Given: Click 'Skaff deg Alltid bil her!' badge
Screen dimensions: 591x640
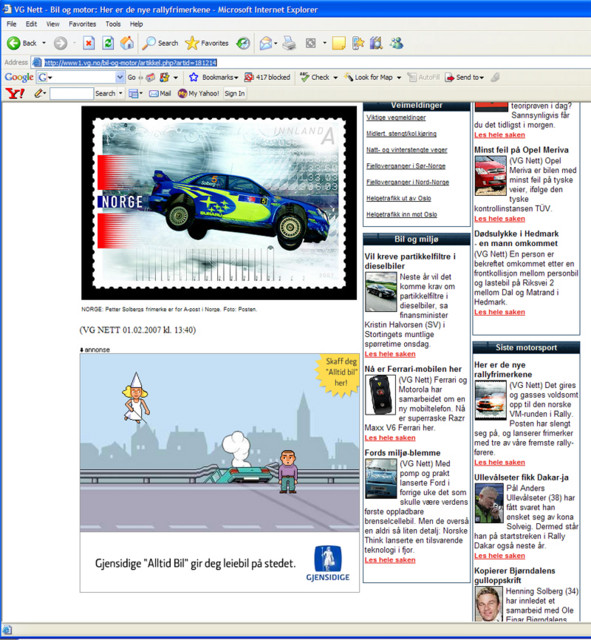Looking at the screenshot, I should coord(339,373).
